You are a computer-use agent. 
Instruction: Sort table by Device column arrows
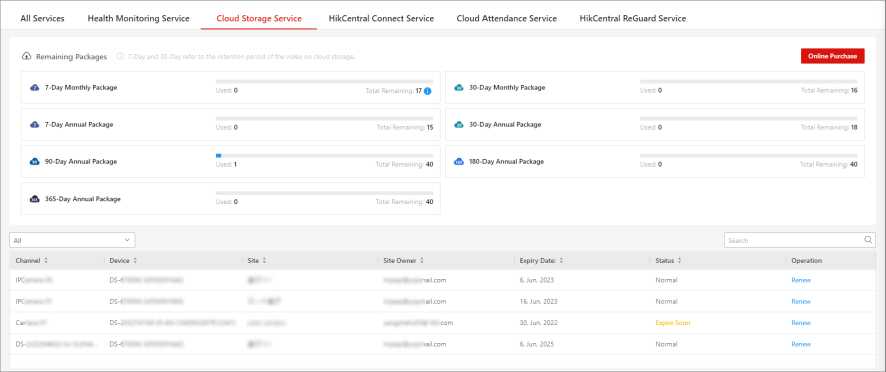[135, 261]
